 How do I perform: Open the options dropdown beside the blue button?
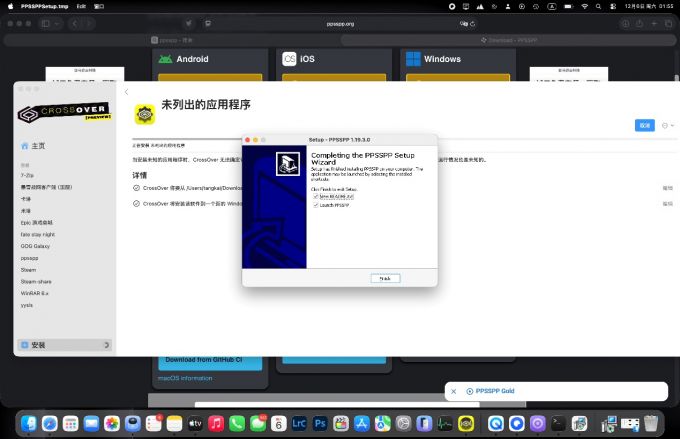667,125
